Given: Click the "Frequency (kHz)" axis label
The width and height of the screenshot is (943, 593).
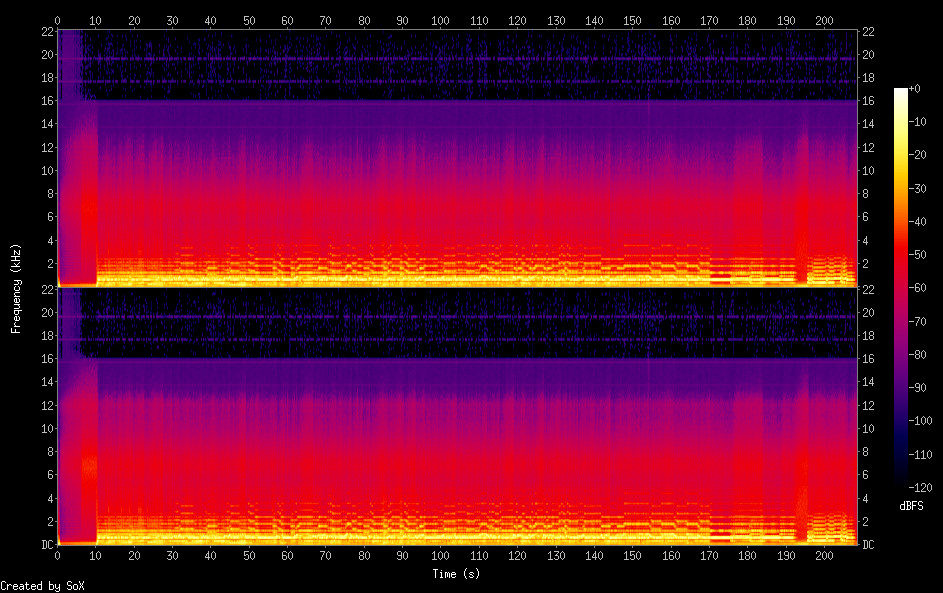Looking at the screenshot, I should (16, 288).
